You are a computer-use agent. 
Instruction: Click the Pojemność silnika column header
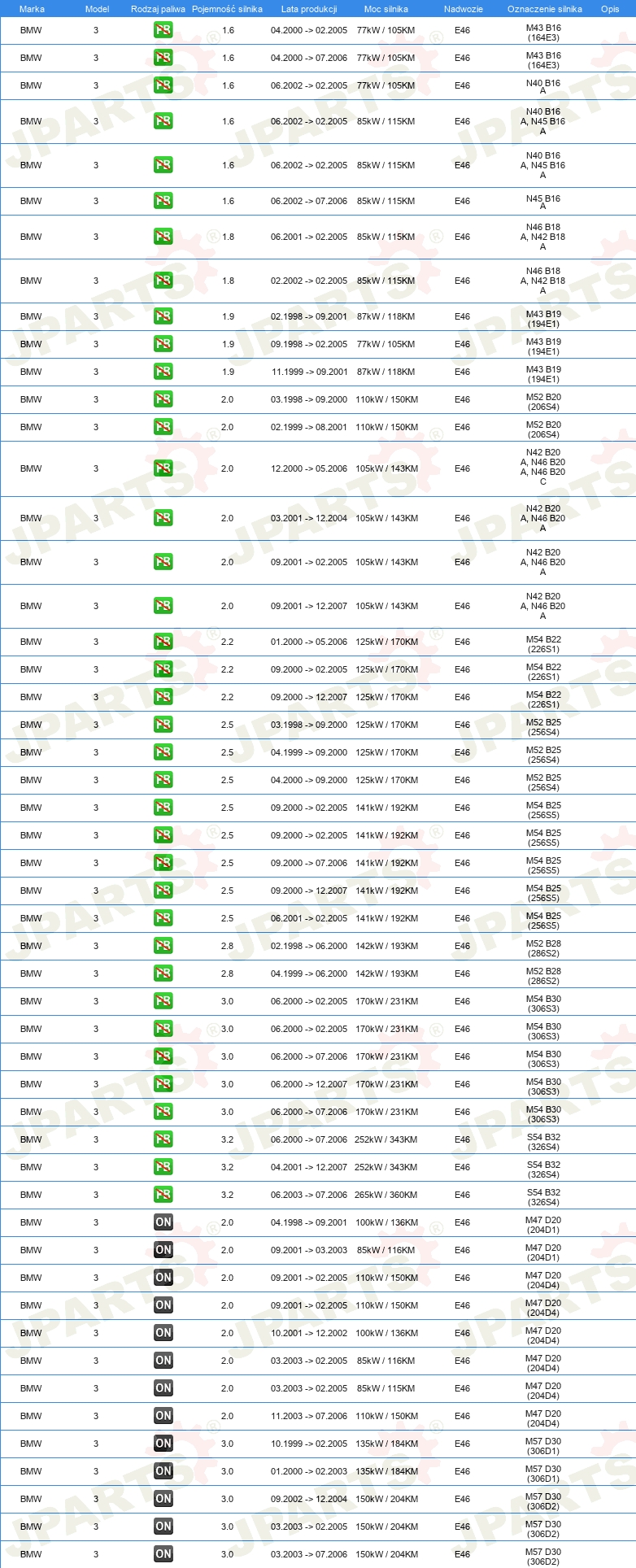tap(227, 9)
